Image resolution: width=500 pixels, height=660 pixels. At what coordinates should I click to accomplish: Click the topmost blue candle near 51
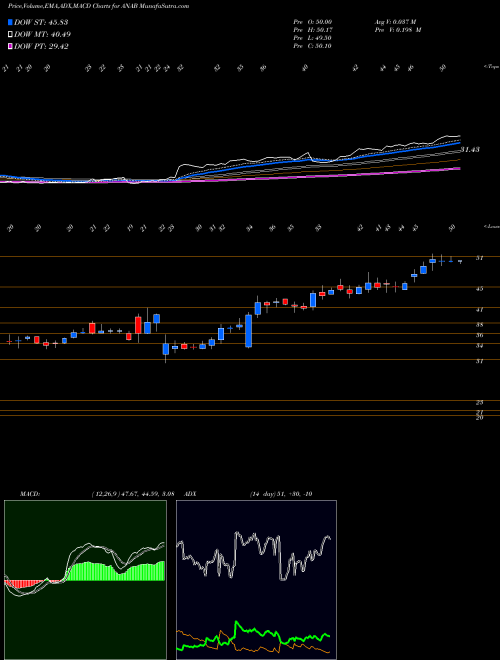pyautogui.click(x=432, y=261)
